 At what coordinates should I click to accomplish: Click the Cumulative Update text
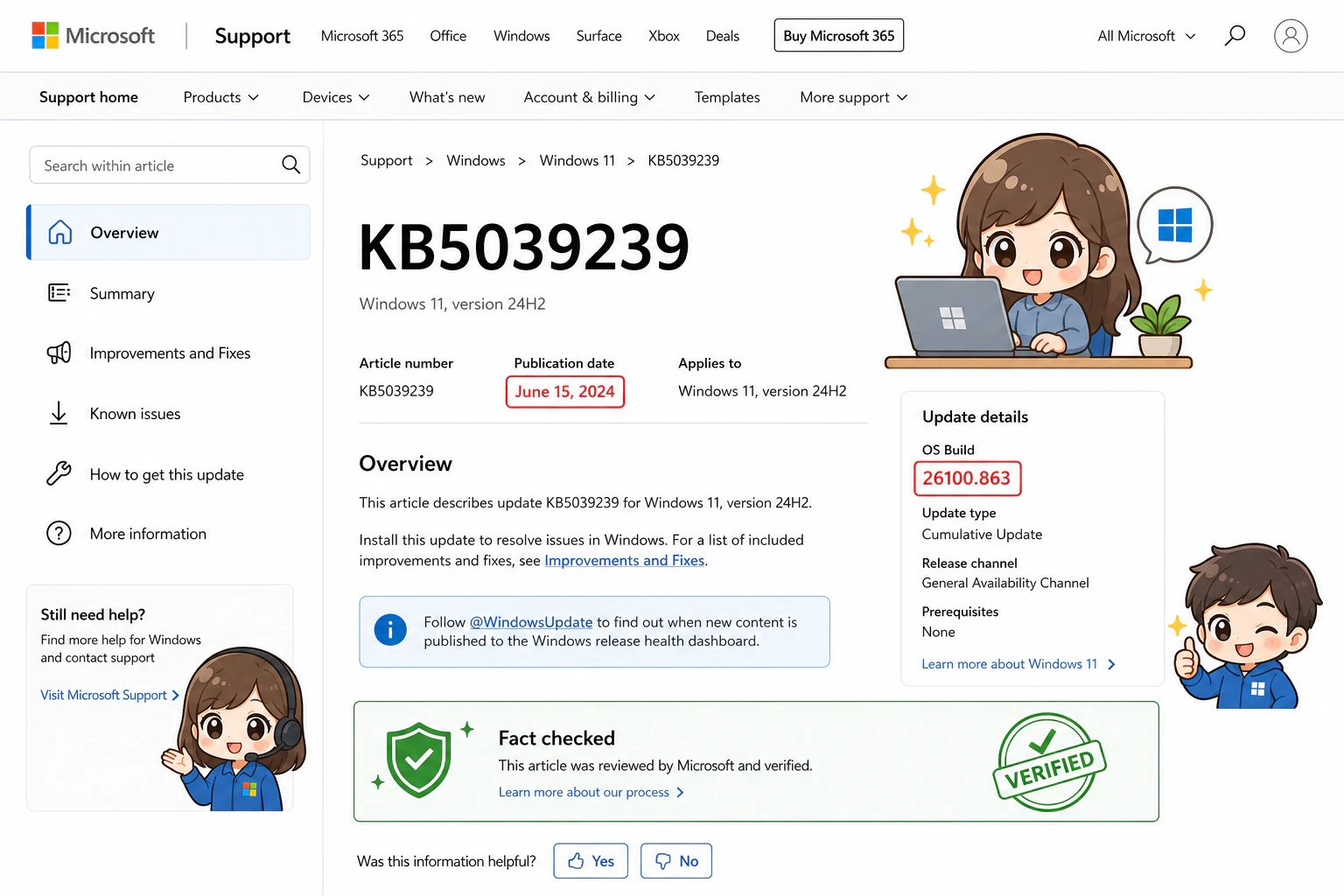pyautogui.click(x=982, y=534)
